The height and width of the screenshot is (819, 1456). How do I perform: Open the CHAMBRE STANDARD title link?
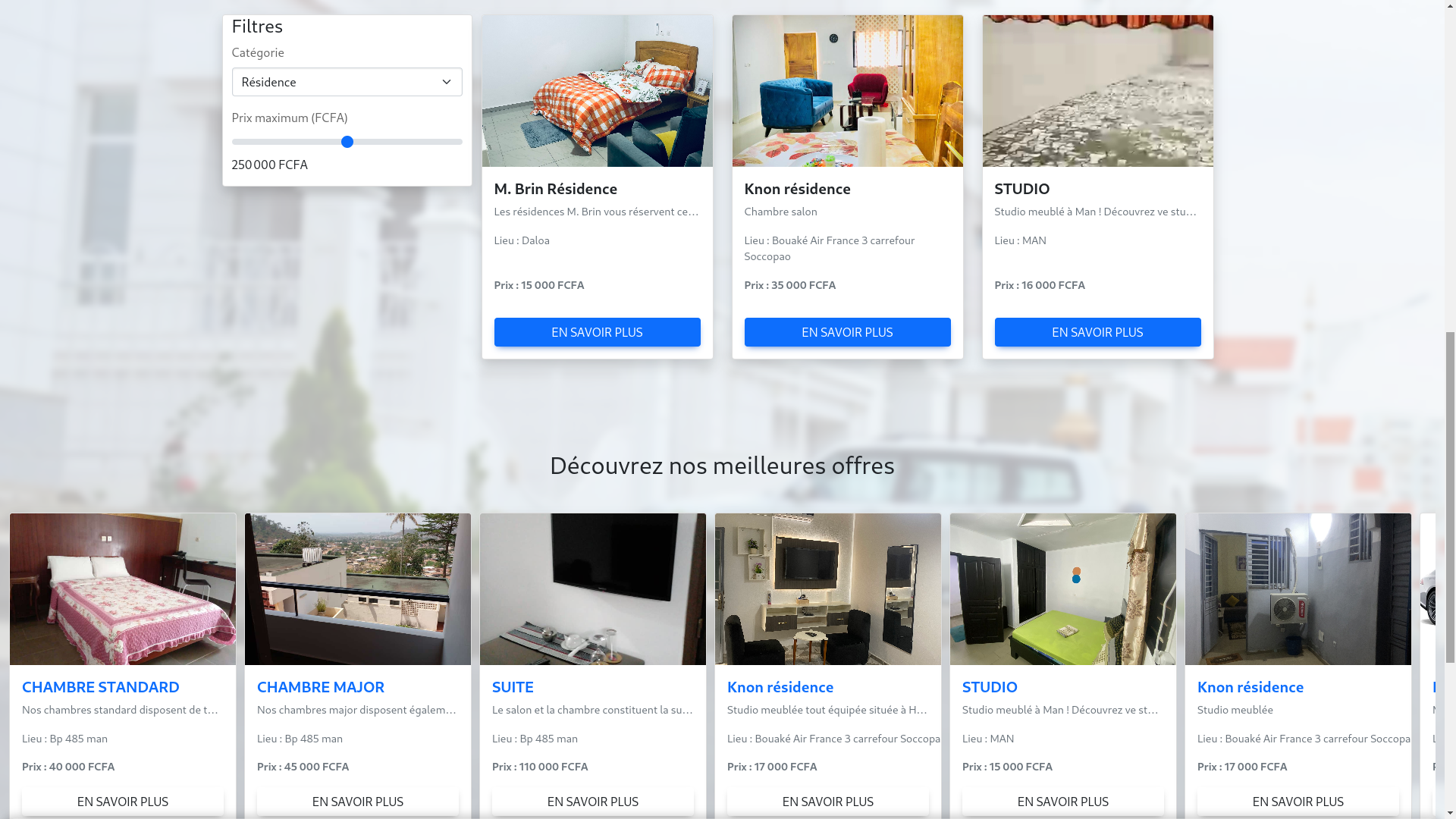pyautogui.click(x=101, y=686)
